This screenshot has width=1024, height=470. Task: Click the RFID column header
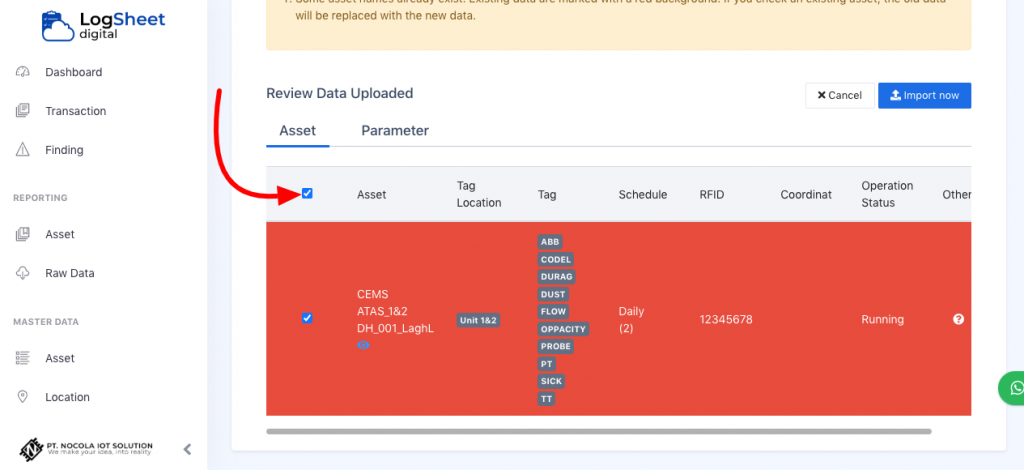point(712,195)
